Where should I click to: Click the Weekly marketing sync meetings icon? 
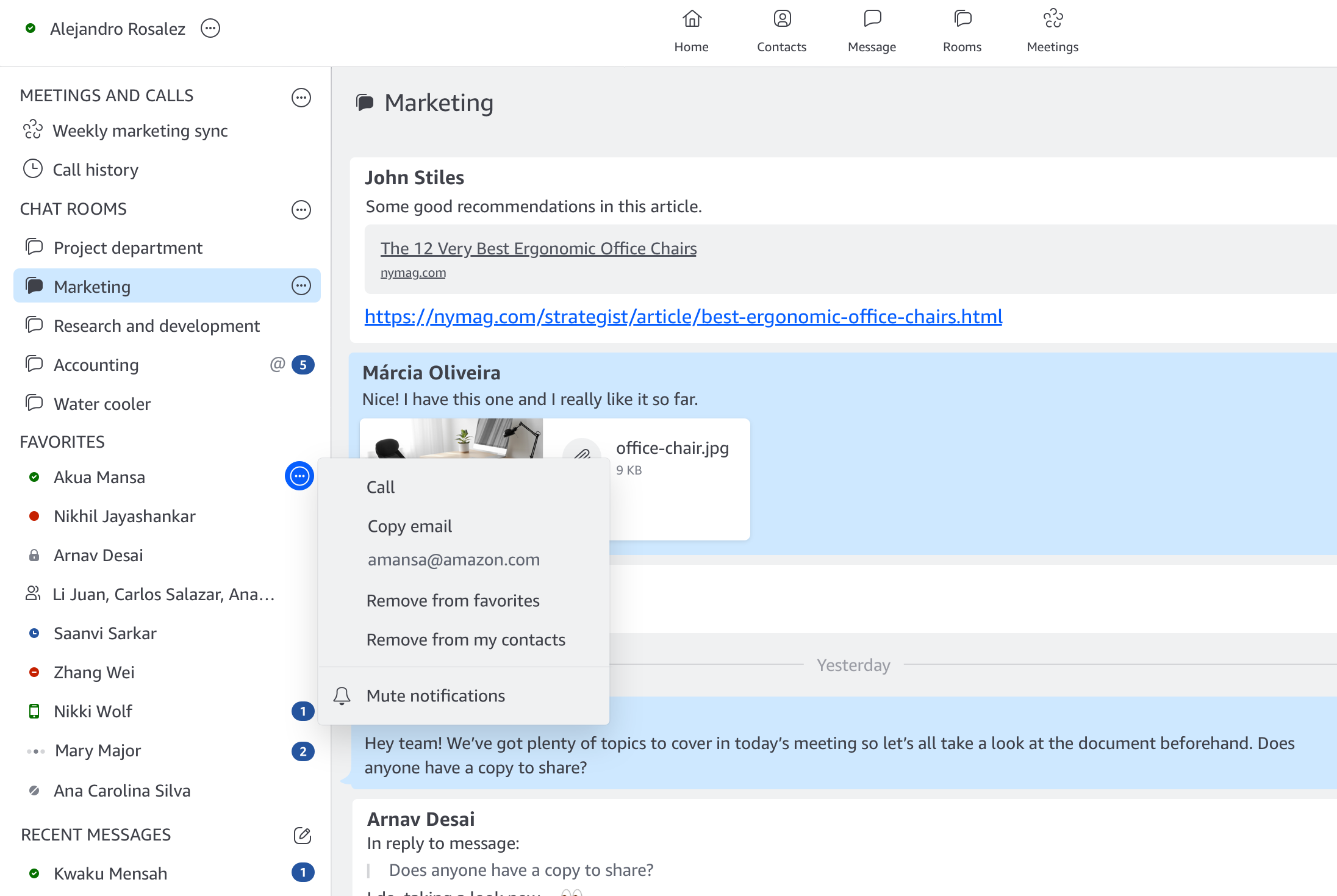[33, 131]
